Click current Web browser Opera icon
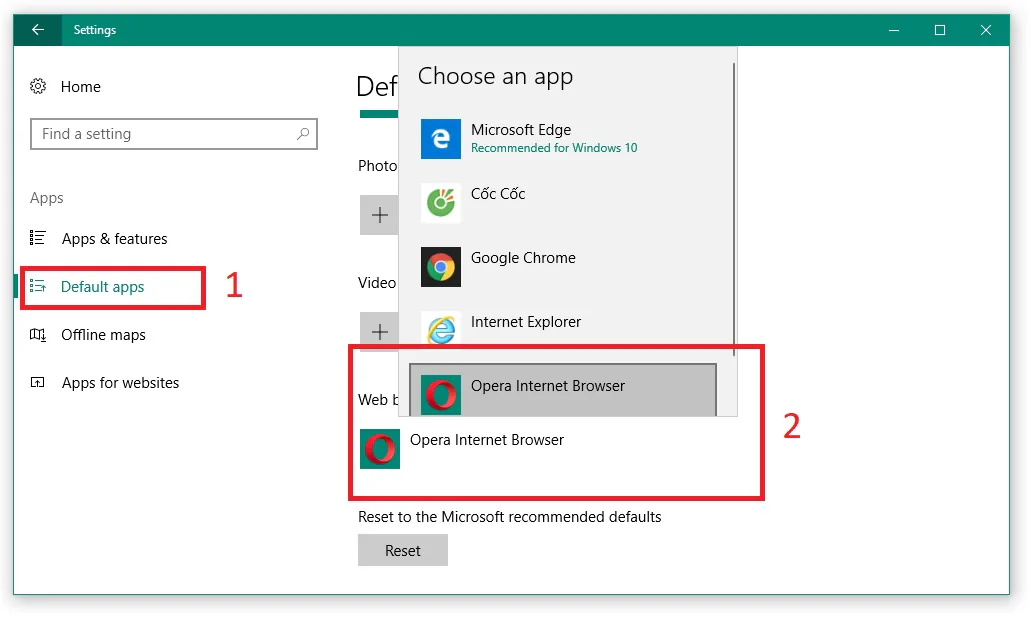Viewport: 1031px width, 619px height. pos(380,449)
